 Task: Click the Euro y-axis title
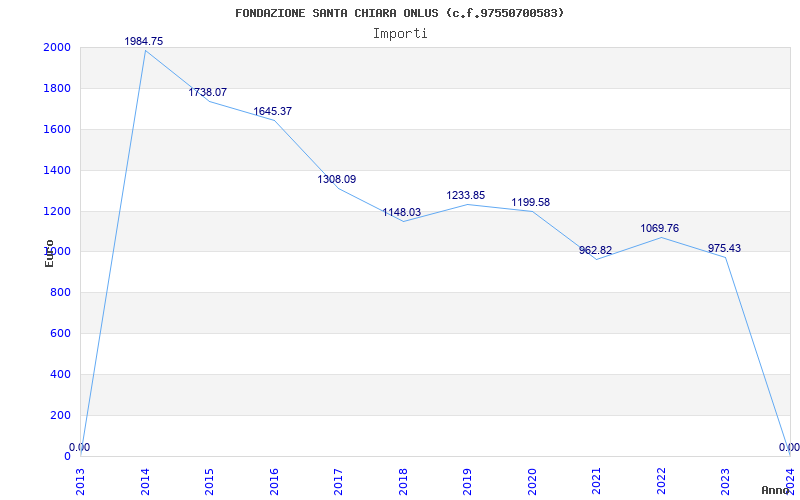(49, 253)
